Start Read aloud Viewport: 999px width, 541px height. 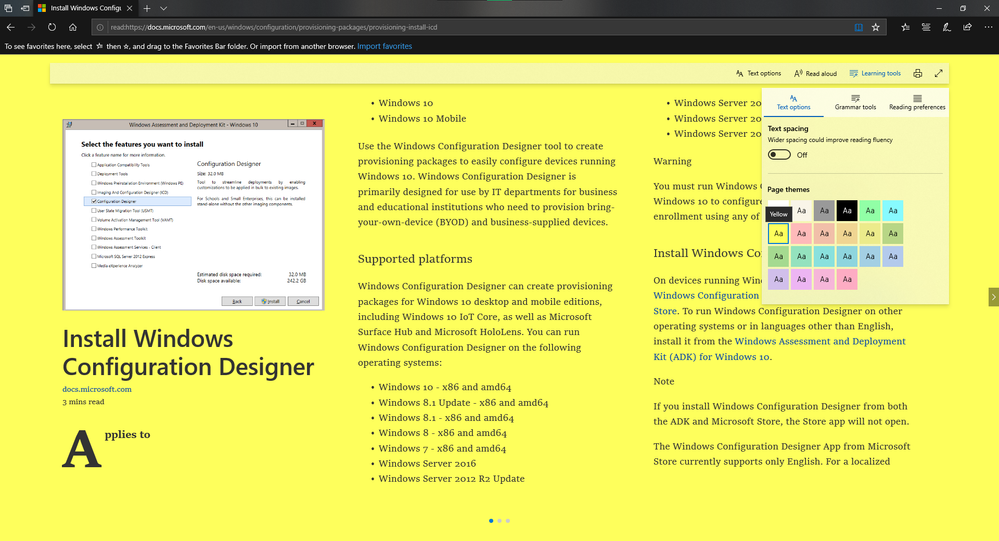[815, 73]
